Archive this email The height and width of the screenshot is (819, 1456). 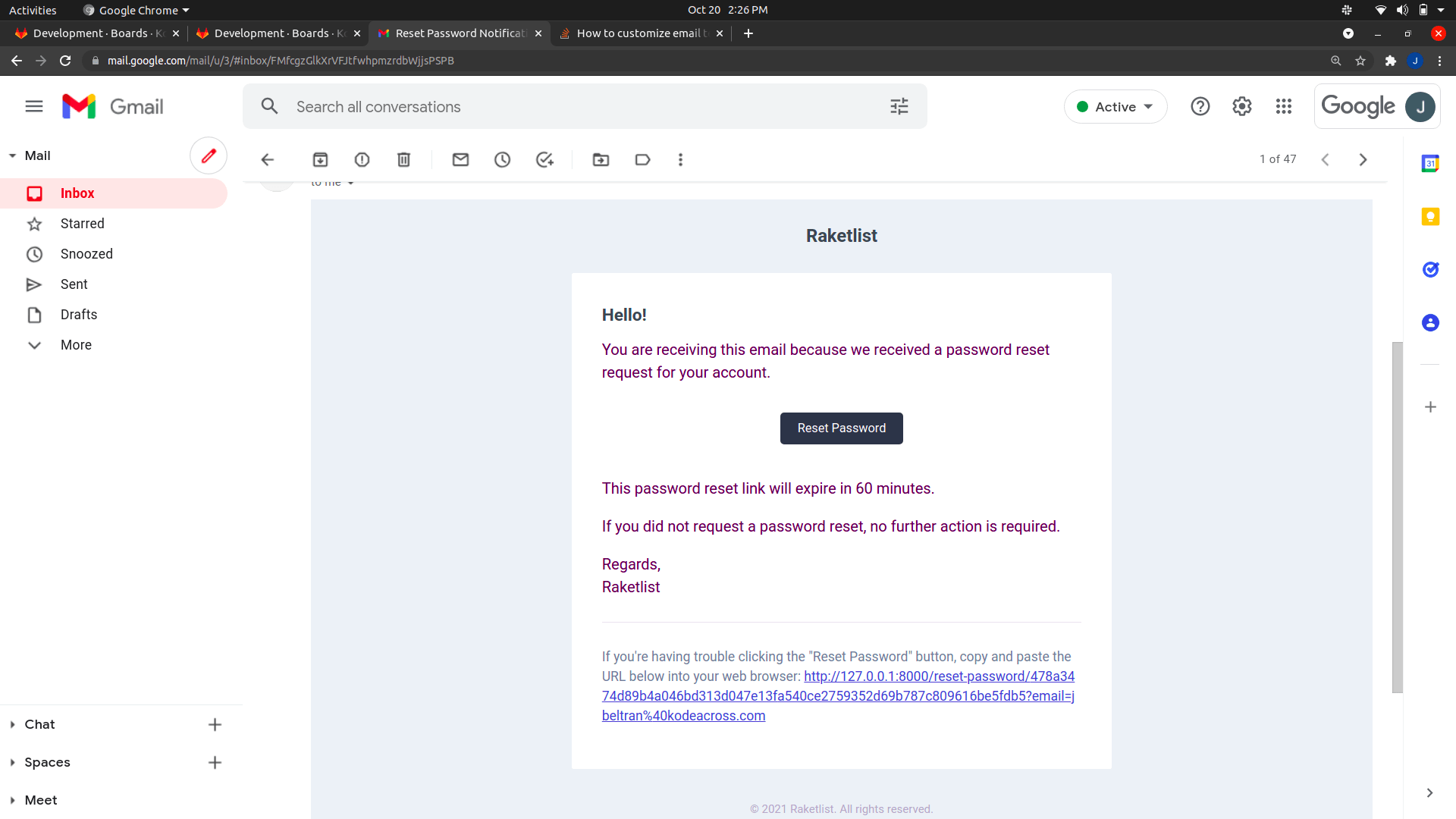(x=320, y=159)
